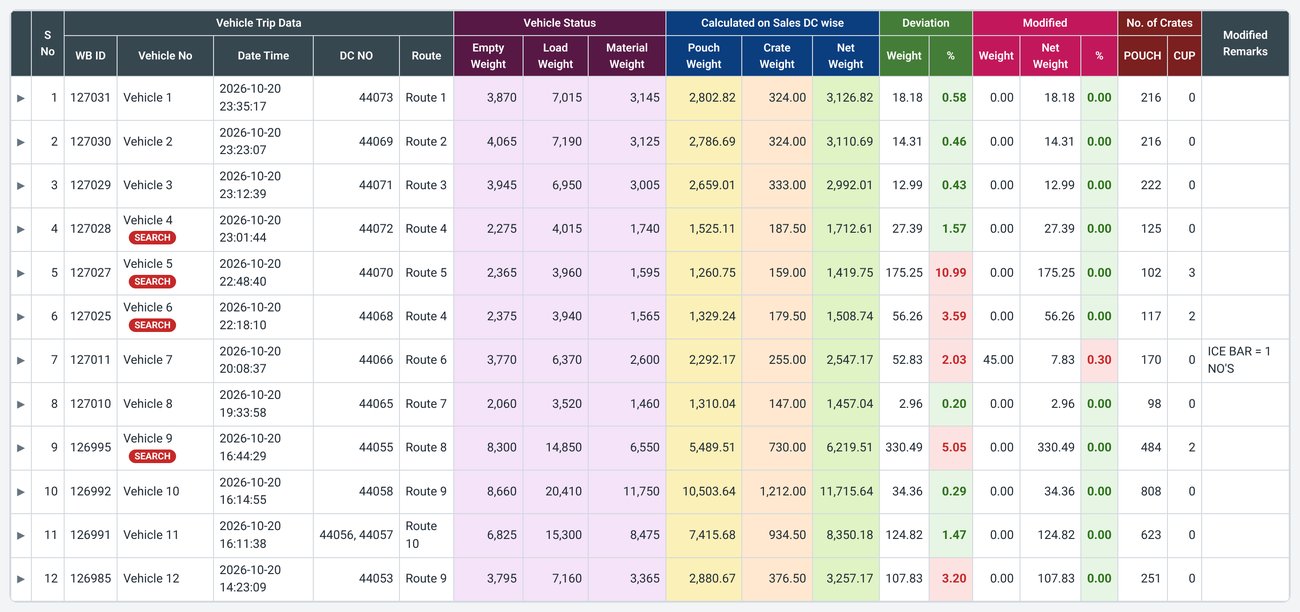Image resolution: width=1300 pixels, height=612 pixels.
Task: Click the CUP column header
Action: 1184,56
